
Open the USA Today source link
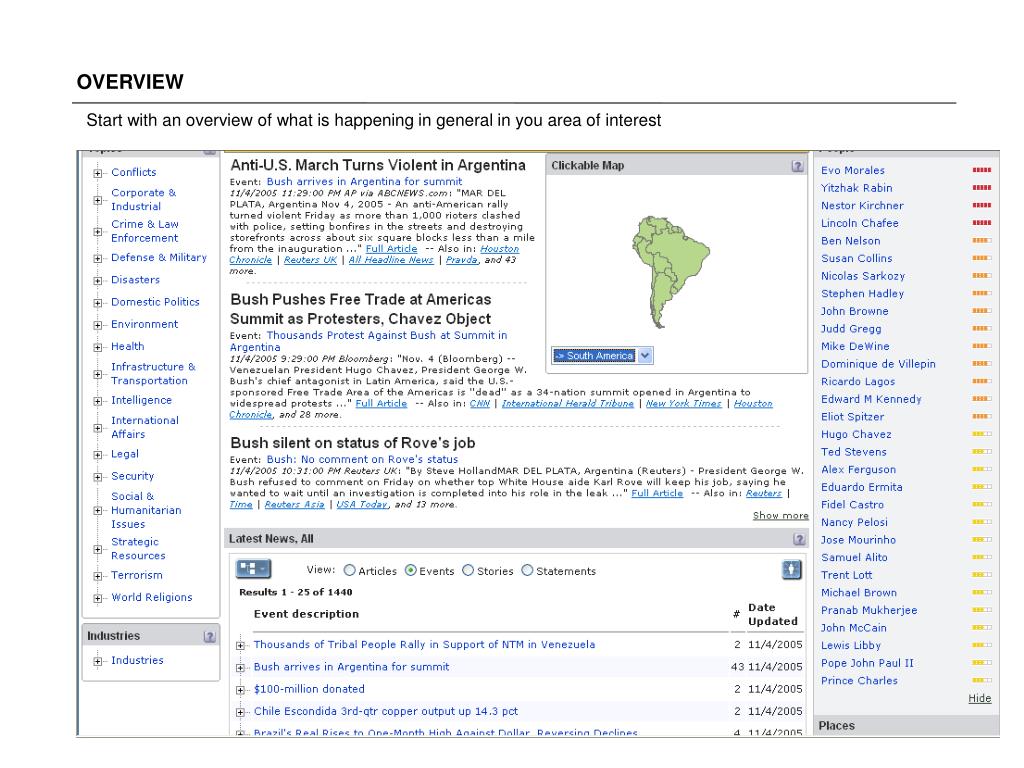[x=362, y=504]
